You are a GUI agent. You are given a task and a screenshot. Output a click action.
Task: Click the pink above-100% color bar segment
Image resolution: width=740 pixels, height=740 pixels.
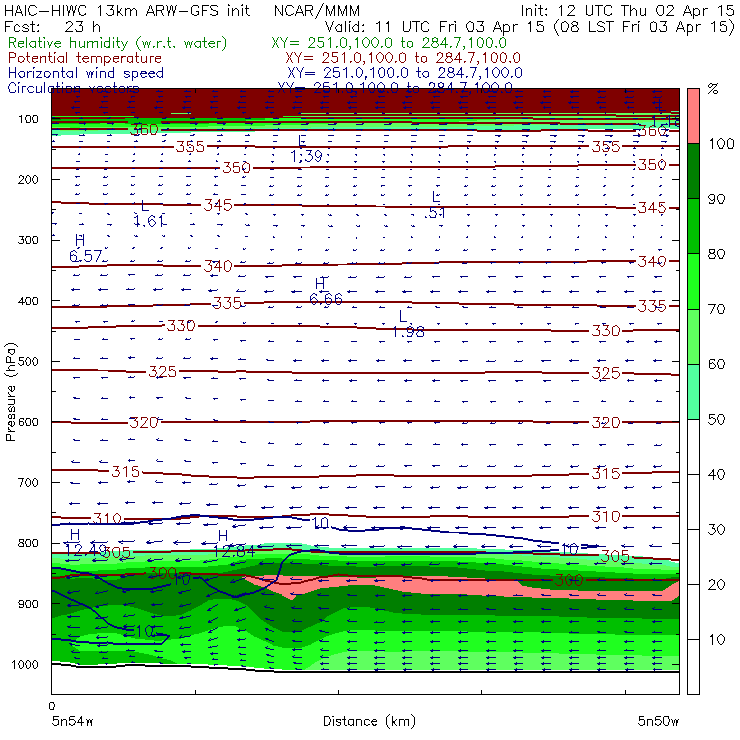coord(693,116)
